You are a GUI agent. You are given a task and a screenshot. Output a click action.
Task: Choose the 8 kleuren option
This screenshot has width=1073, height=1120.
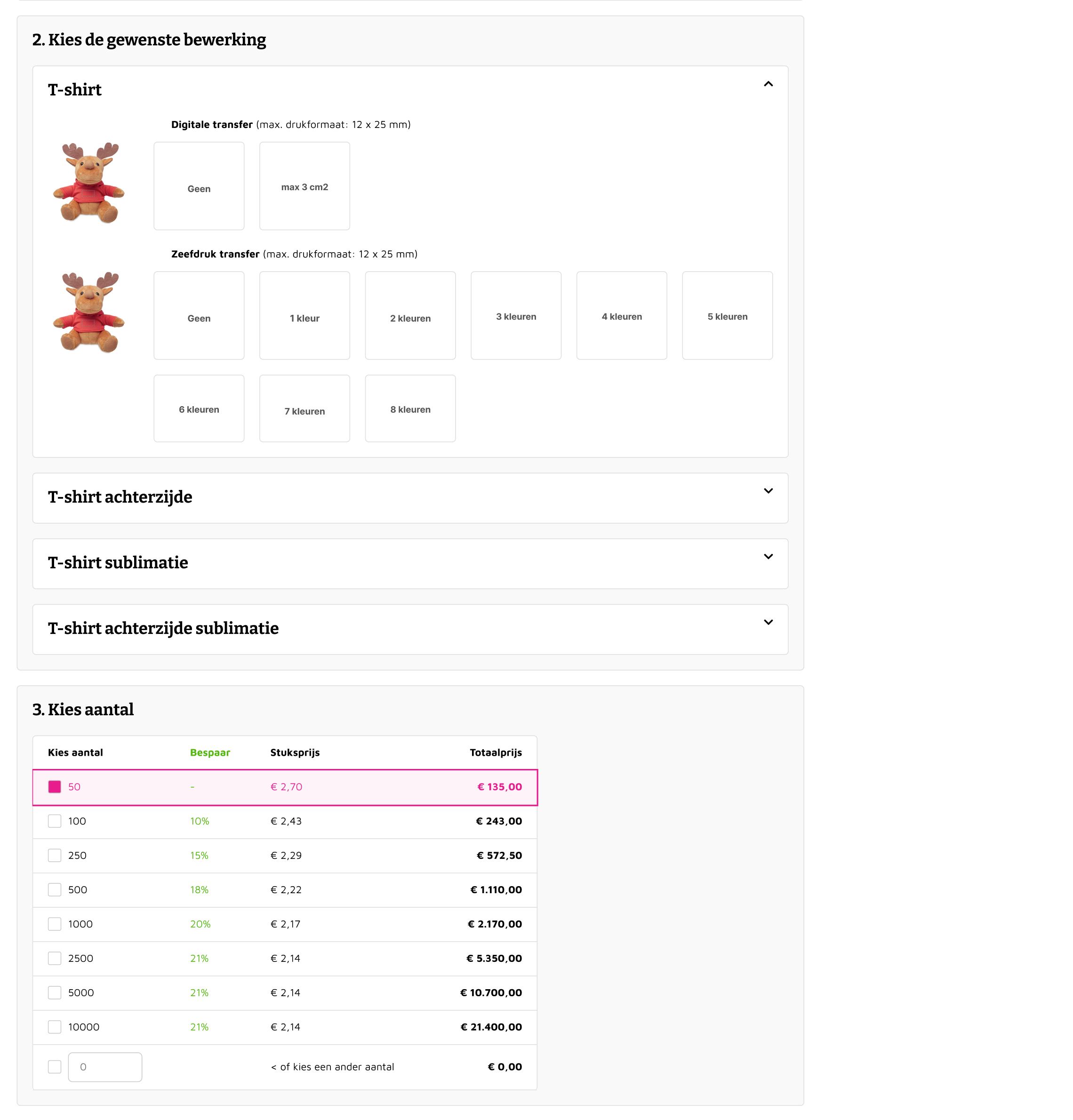[x=410, y=408]
